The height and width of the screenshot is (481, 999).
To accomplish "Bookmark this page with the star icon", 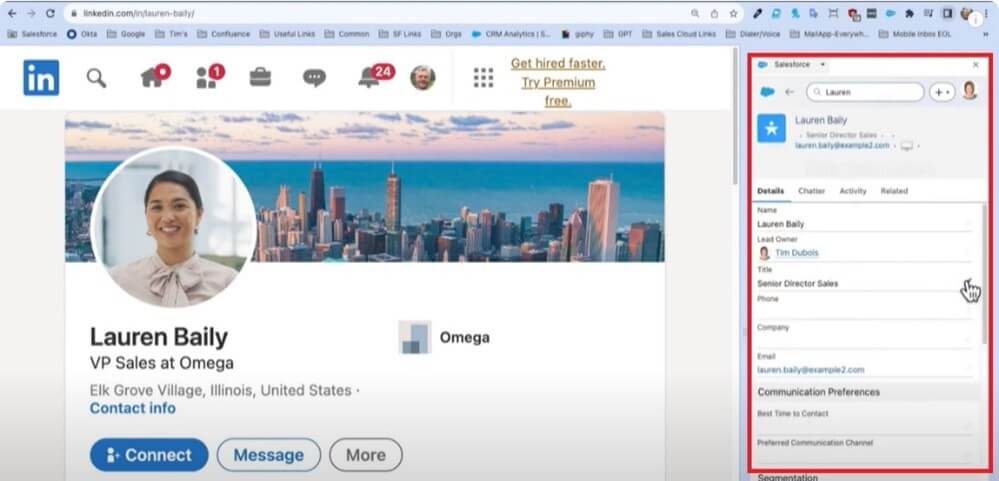I will 733,13.
